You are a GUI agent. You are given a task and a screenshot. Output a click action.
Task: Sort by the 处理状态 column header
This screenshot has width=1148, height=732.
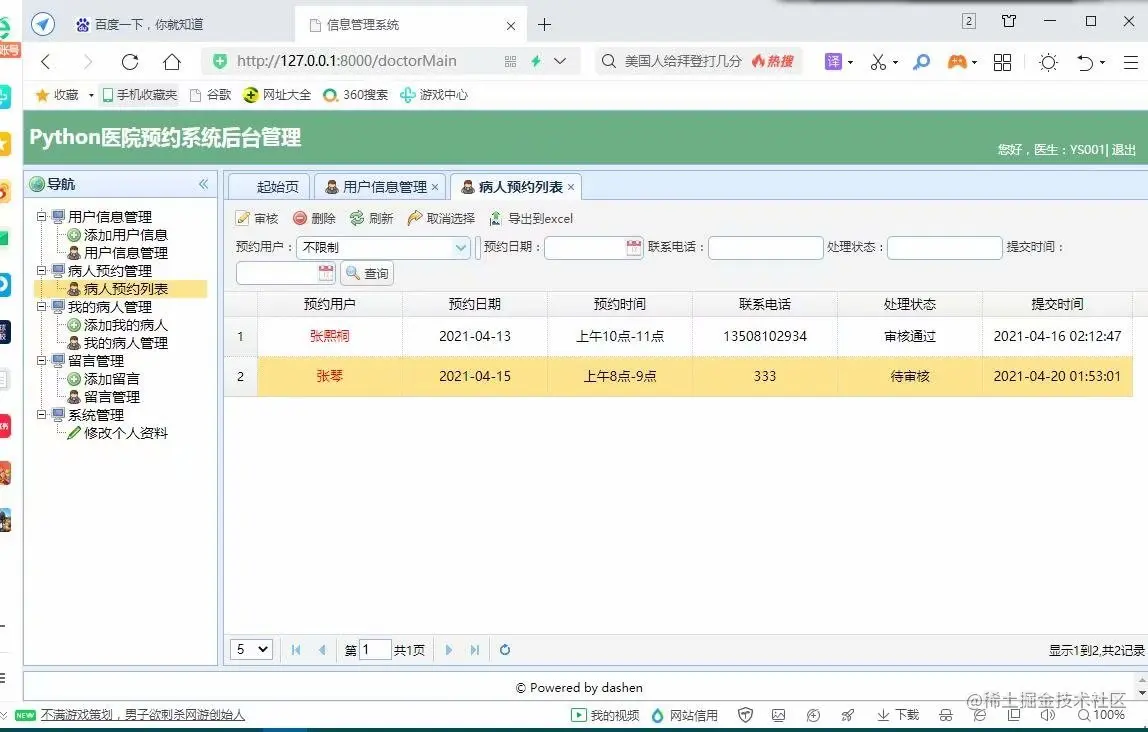pyautogui.click(x=910, y=304)
